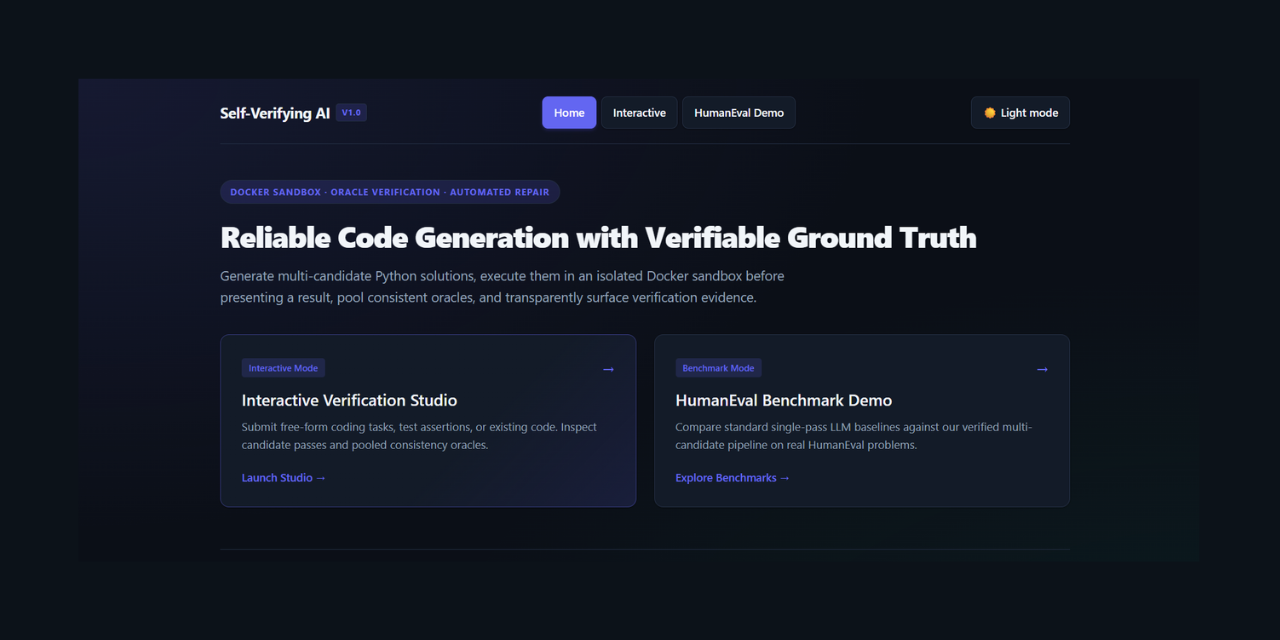
Task: Click the arrow icon on HumanEval Benchmark Demo card
Action: click(1042, 369)
